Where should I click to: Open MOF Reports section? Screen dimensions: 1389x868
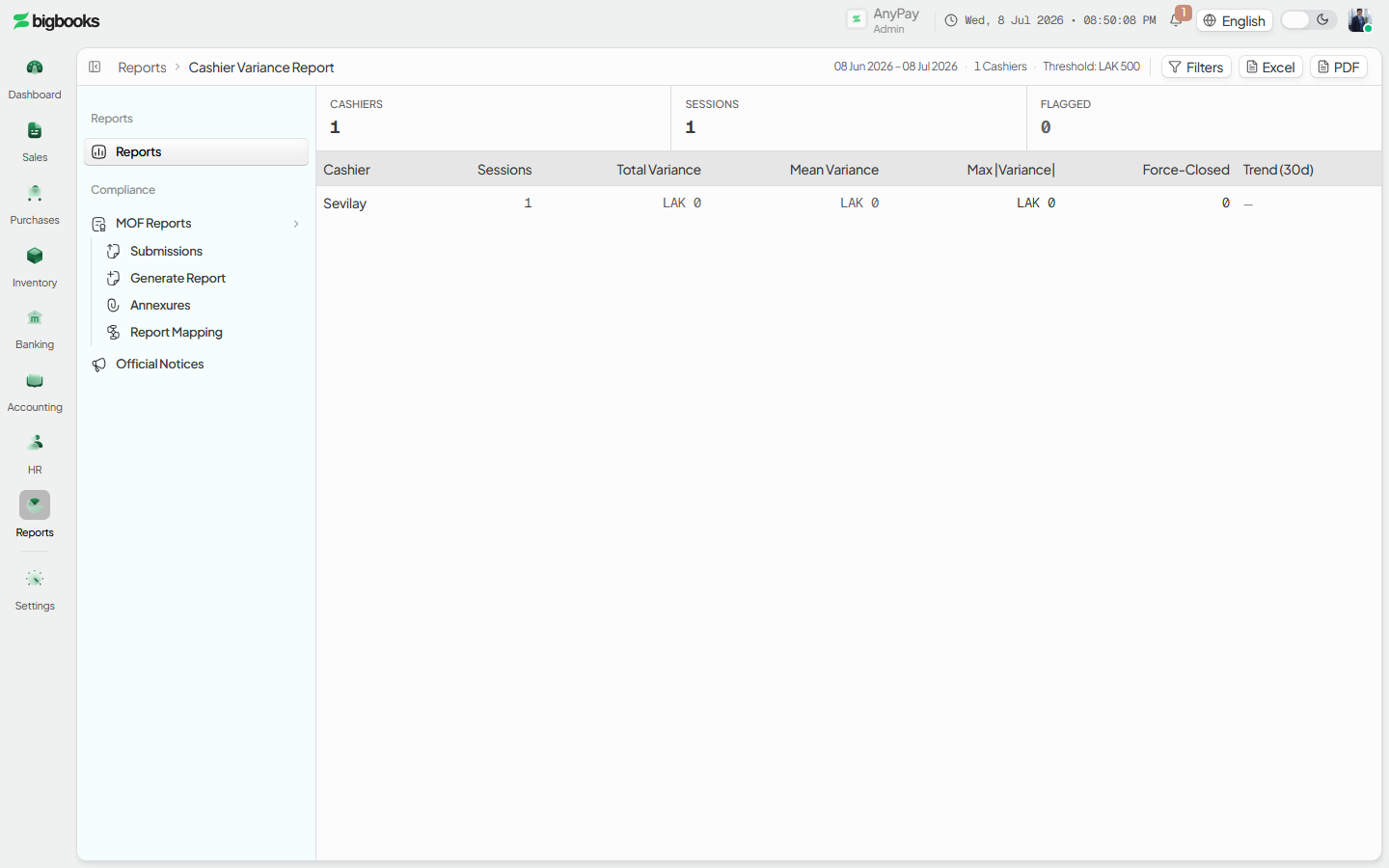[x=196, y=224]
